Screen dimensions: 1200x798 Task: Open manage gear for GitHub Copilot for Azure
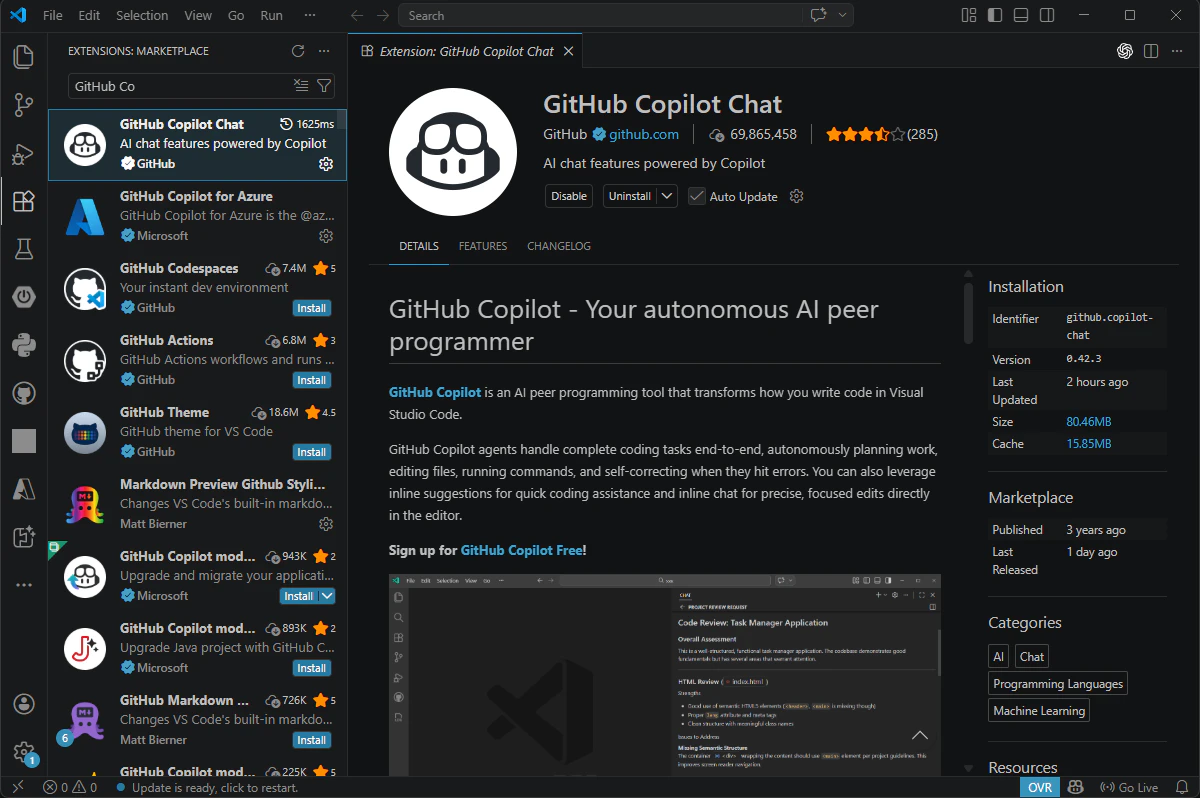pyautogui.click(x=325, y=236)
